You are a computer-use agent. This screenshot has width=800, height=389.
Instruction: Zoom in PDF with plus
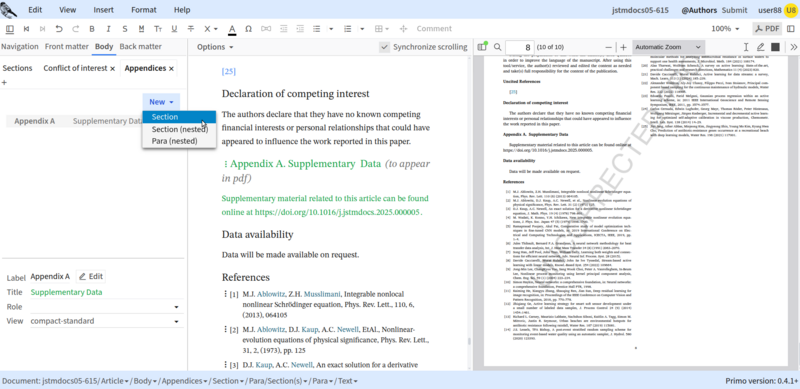(623, 47)
